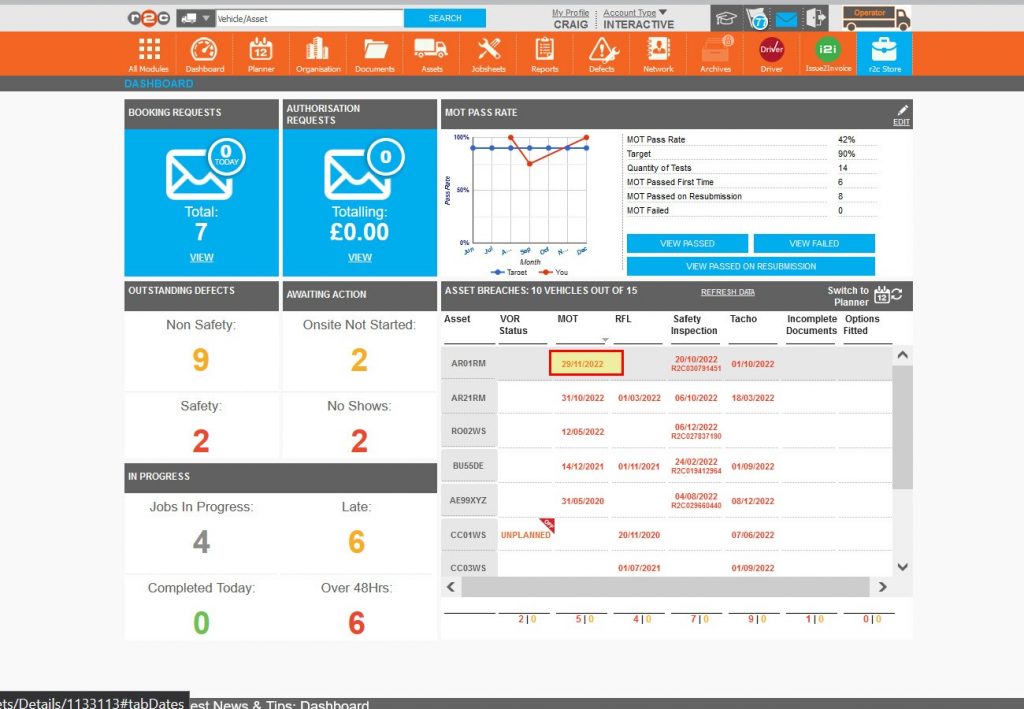Open the My Profile link

(x=570, y=12)
